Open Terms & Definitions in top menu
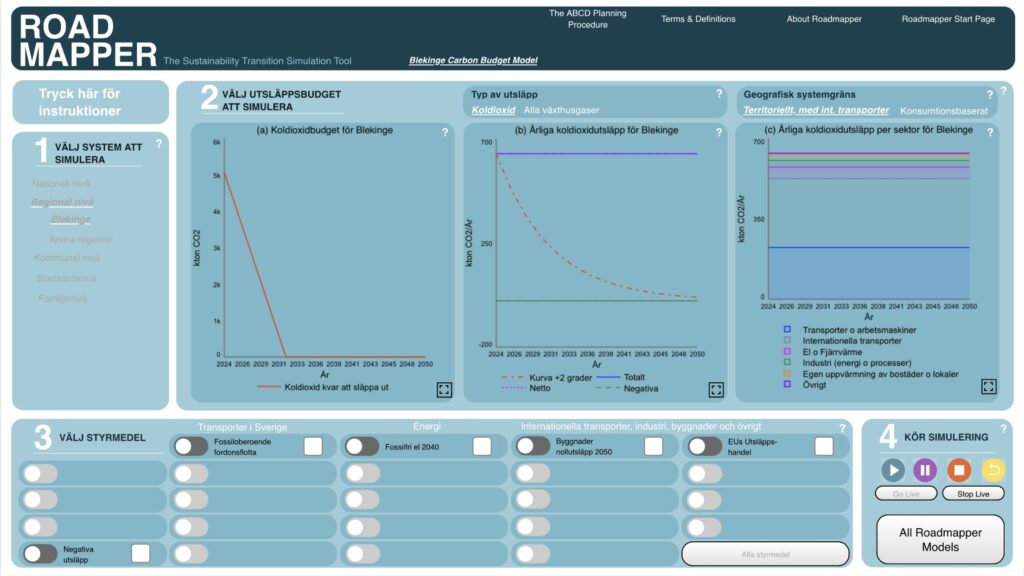1024x576 pixels. (x=698, y=19)
